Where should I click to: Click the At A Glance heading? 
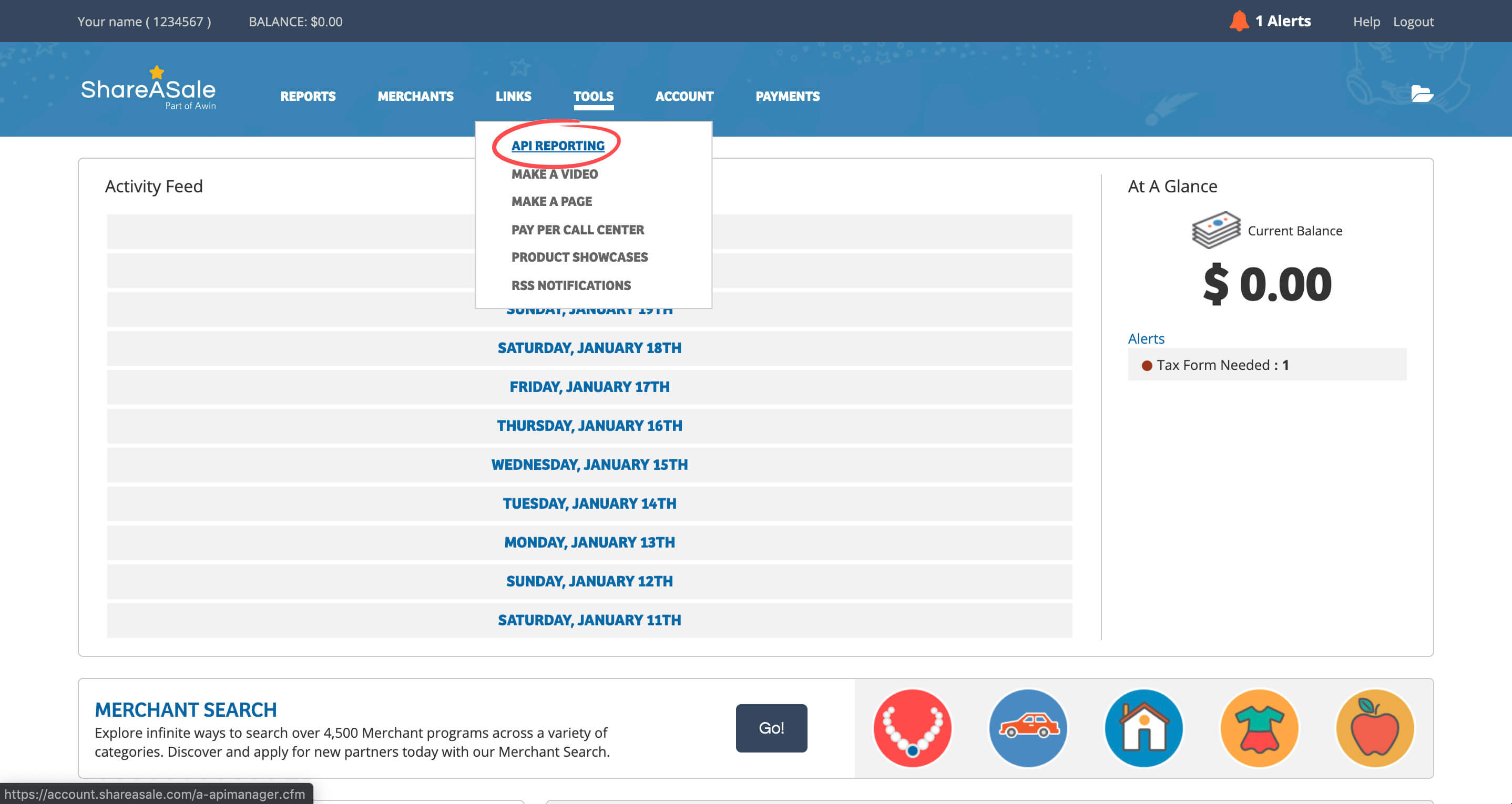click(1172, 186)
